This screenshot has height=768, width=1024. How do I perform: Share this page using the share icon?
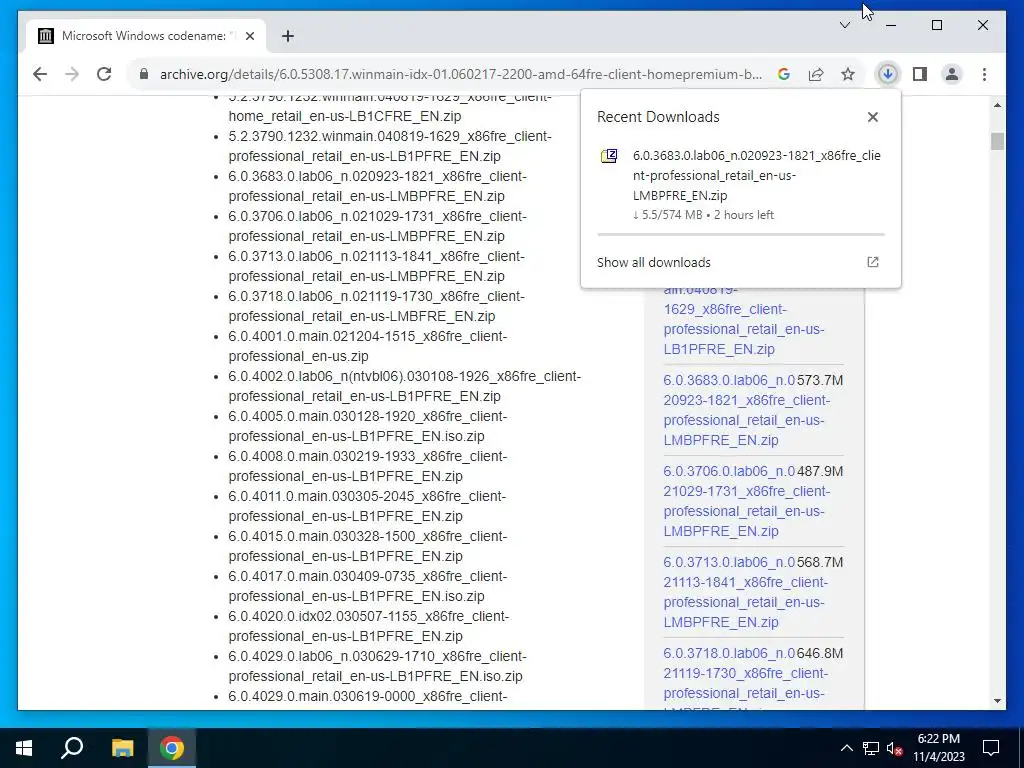point(816,74)
